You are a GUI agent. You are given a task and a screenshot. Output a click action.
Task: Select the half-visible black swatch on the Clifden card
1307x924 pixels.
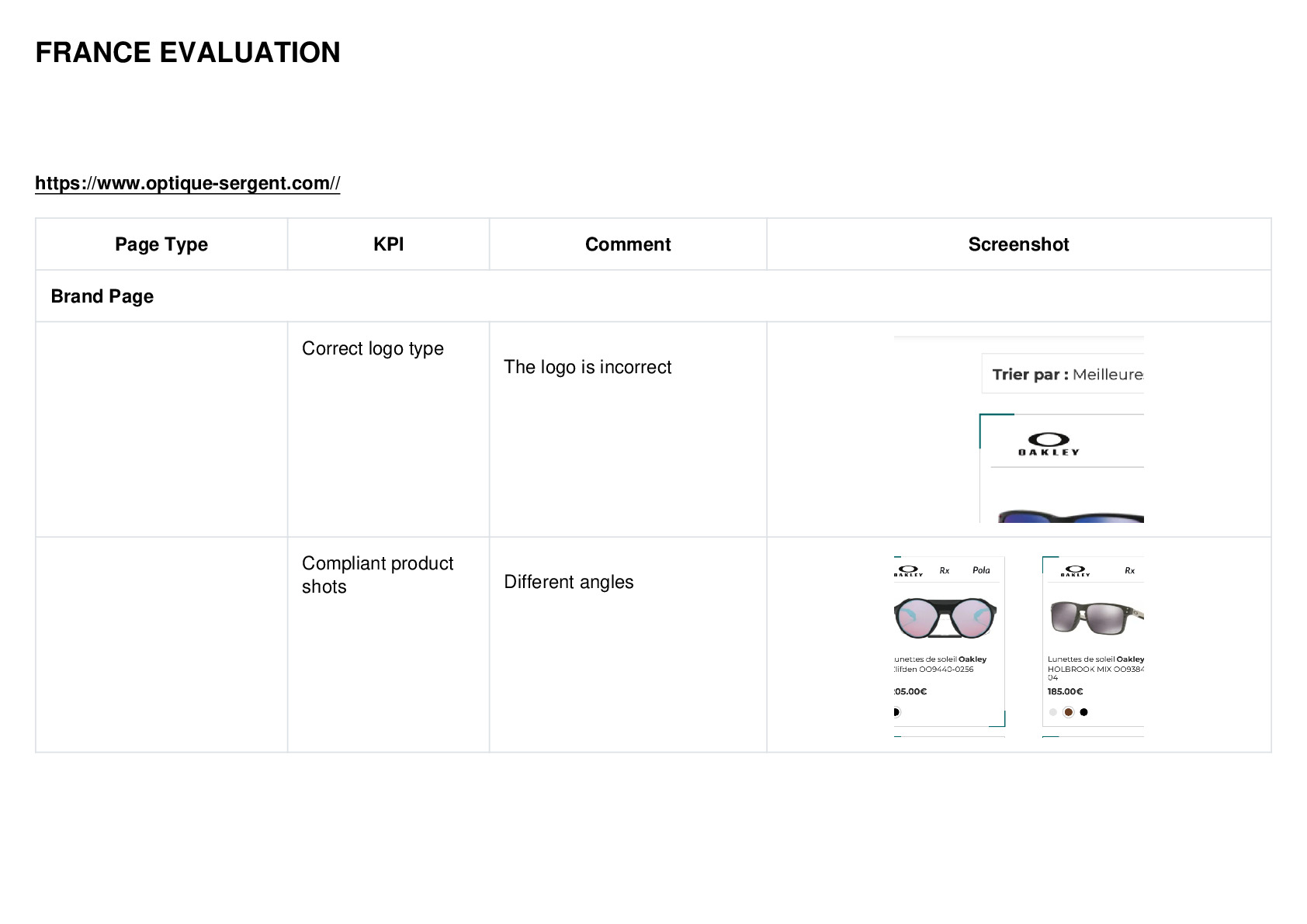click(x=896, y=712)
